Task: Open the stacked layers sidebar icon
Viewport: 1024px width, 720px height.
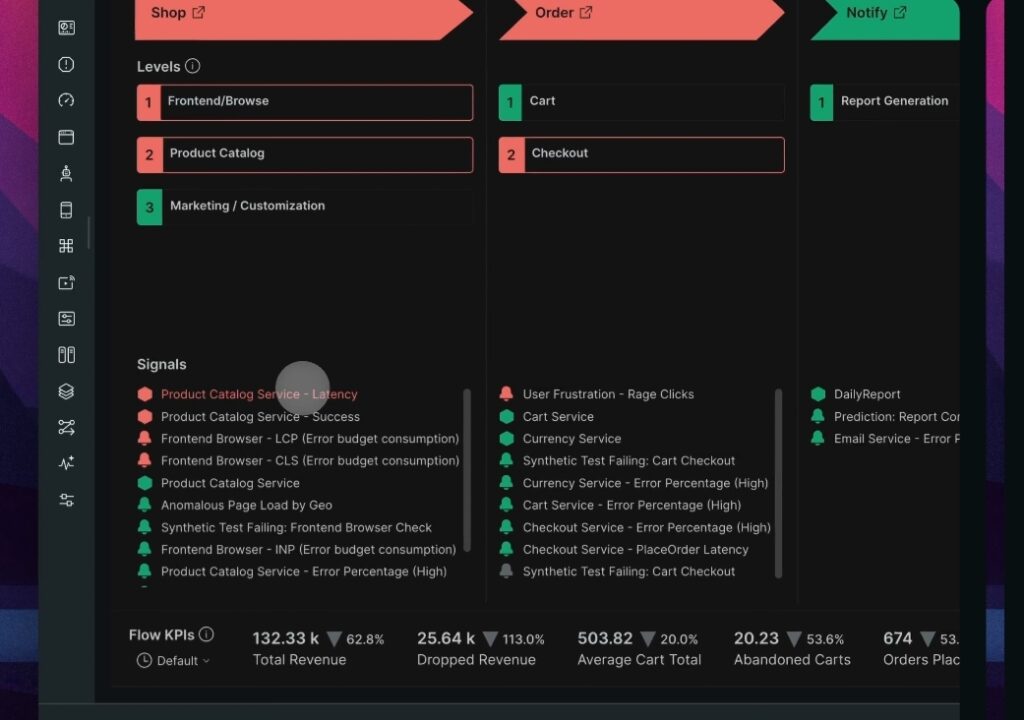Action: tap(66, 390)
